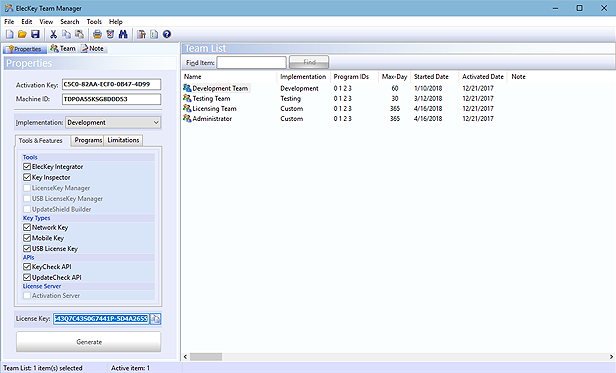Click the 3/12/2018 started date cell
This screenshot has width=616, height=373.
coord(428,98)
